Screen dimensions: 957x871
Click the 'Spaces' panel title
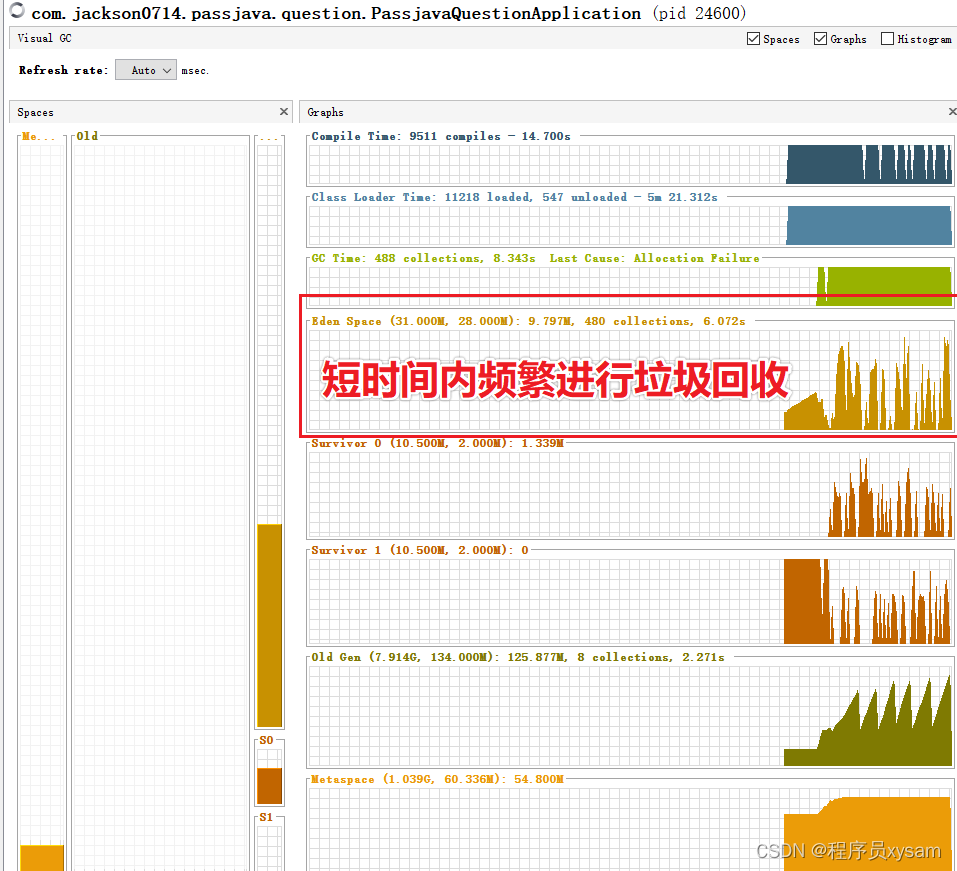(x=35, y=112)
